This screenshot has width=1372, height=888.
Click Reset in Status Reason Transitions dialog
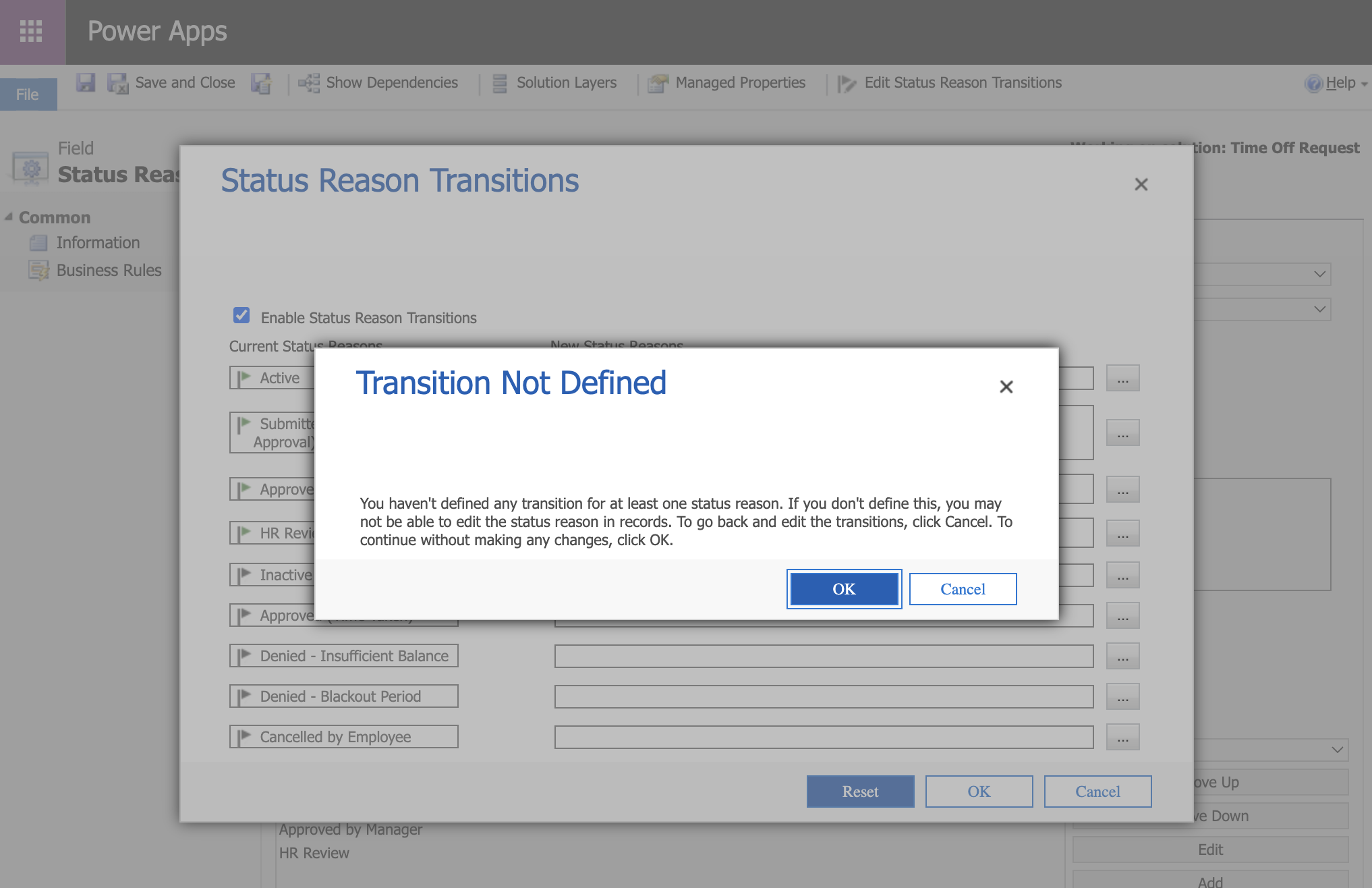coord(860,792)
